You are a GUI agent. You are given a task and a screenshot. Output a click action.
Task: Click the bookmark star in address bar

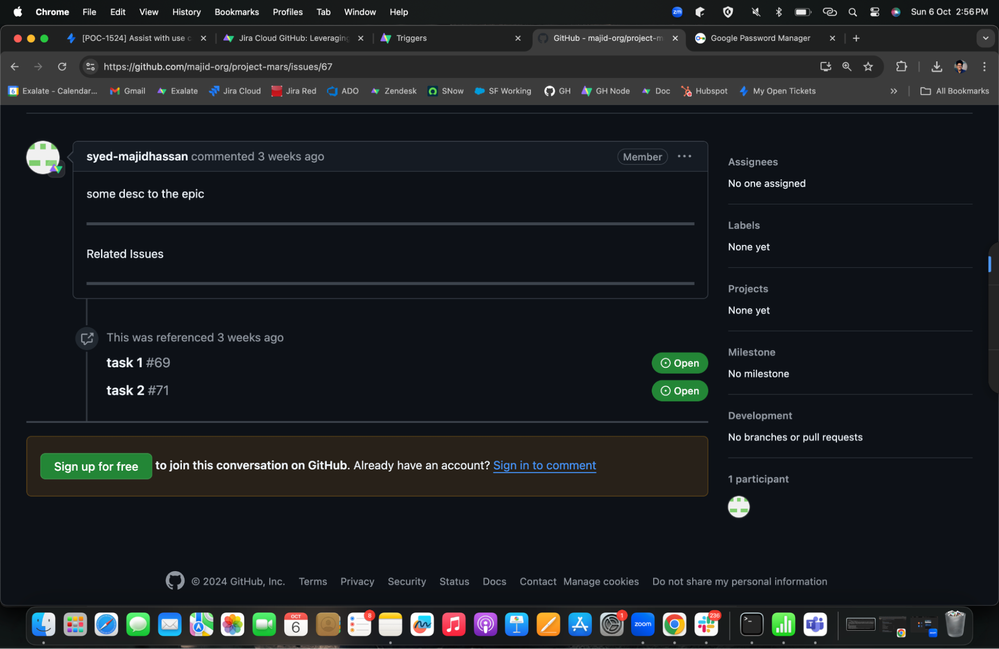[x=868, y=66]
